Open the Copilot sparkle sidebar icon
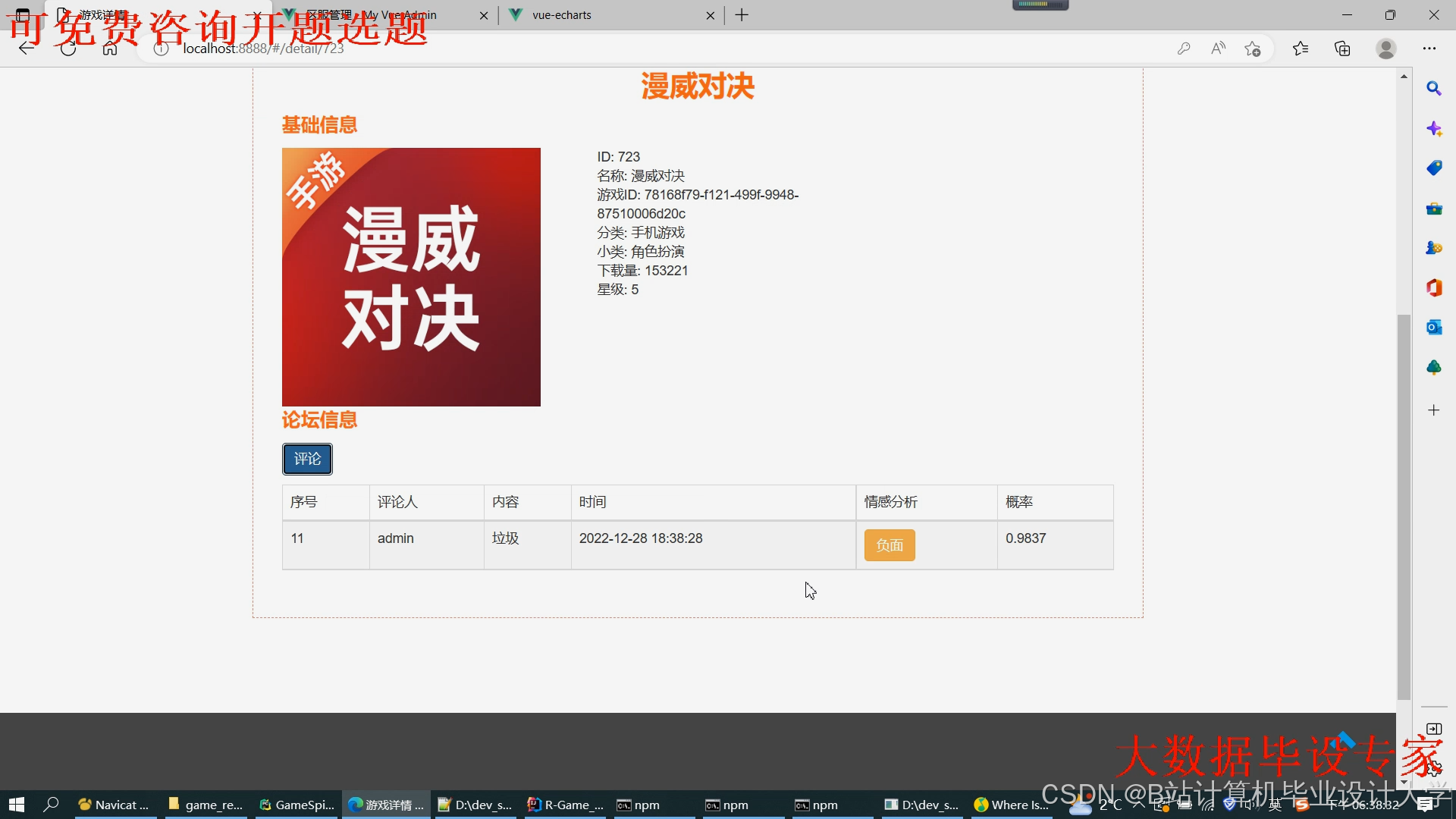Image resolution: width=1456 pixels, height=819 pixels. pos(1433,129)
